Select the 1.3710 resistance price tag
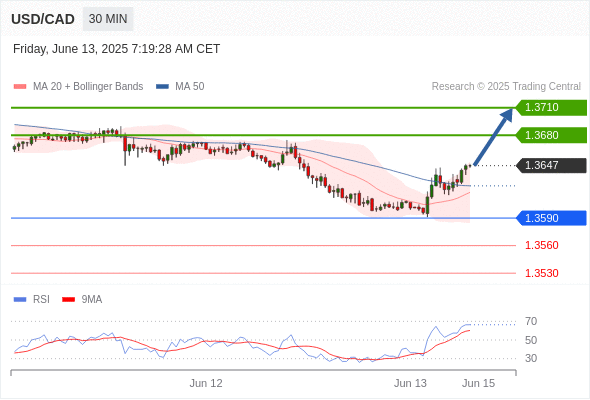Image resolution: width=590 pixels, height=400 pixels. 551,108
